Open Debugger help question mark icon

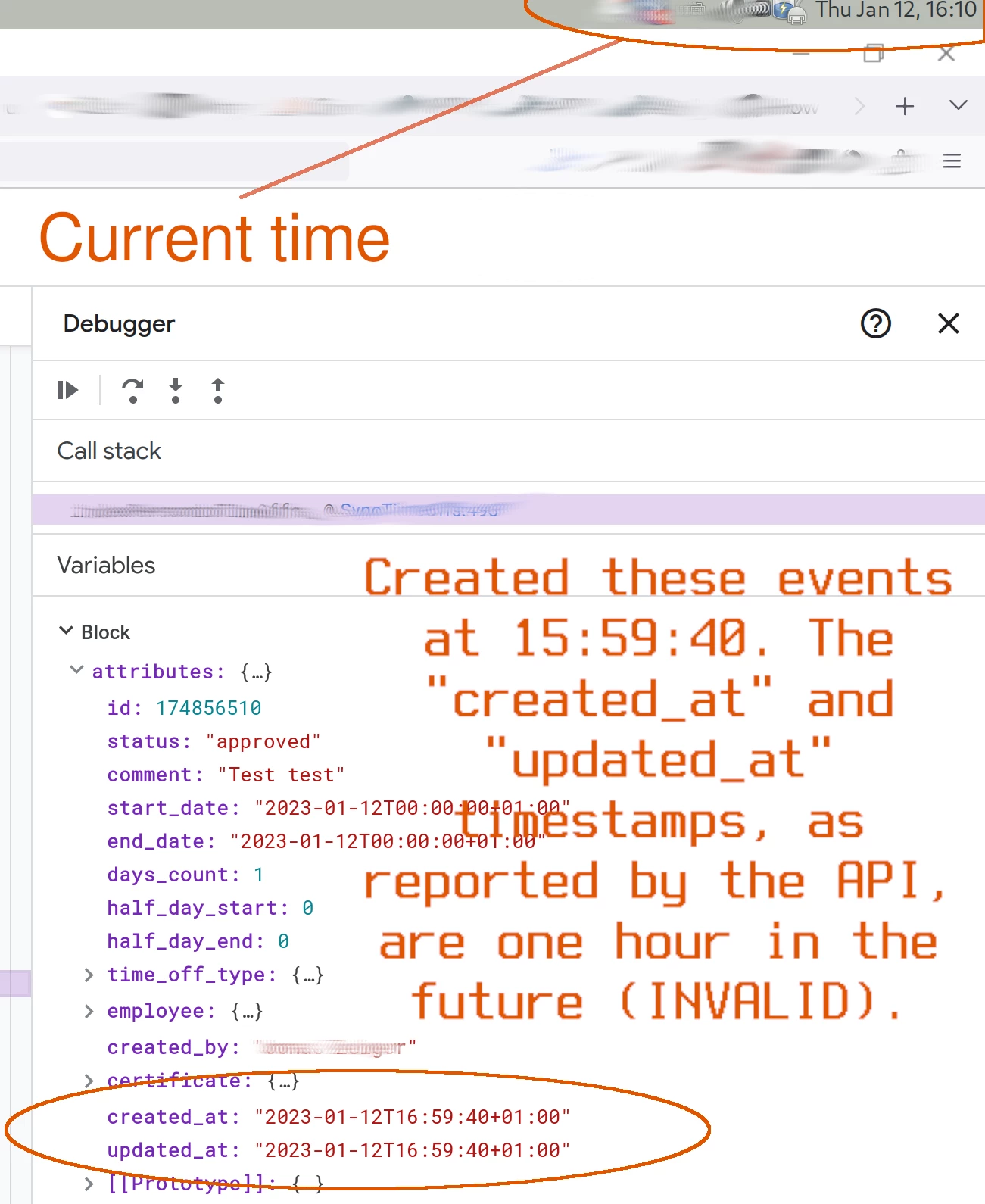876,324
